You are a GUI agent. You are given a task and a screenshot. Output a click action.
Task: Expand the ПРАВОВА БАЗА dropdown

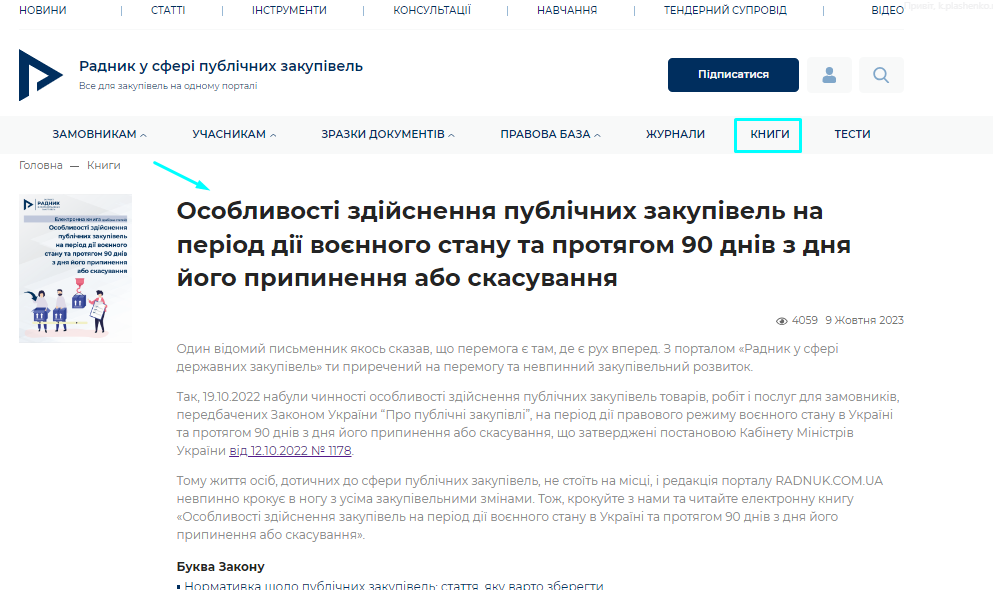coord(550,134)
